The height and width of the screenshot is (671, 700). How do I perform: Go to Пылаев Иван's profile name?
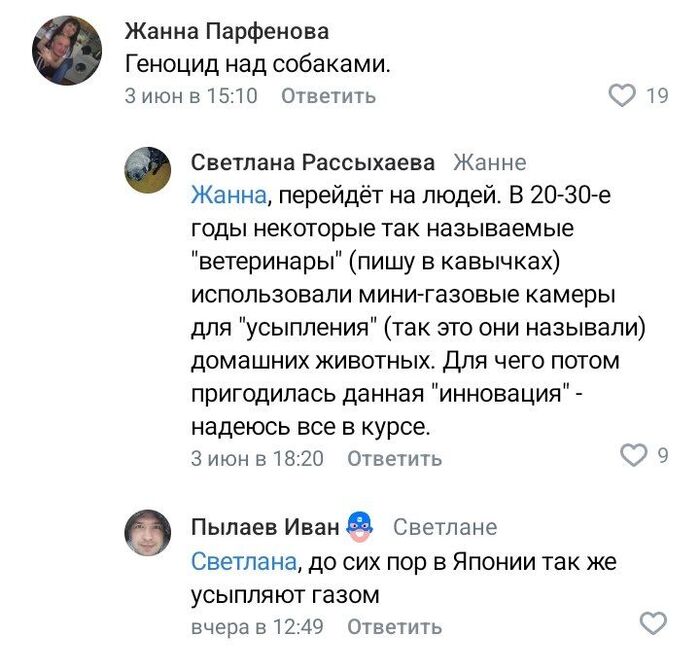[265, 527]
